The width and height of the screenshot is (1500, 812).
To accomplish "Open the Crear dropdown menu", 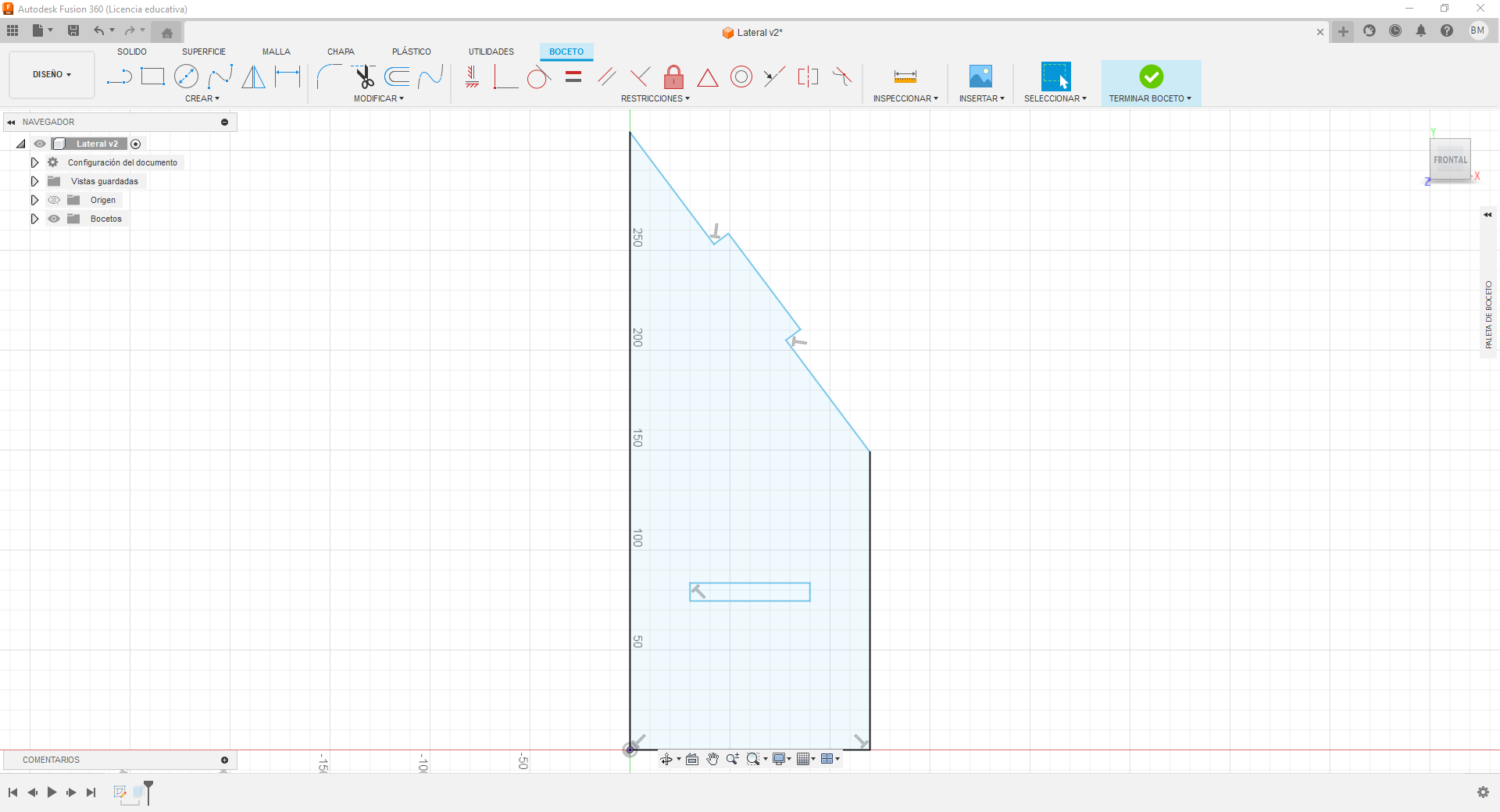I will click(x=202, y=98).
